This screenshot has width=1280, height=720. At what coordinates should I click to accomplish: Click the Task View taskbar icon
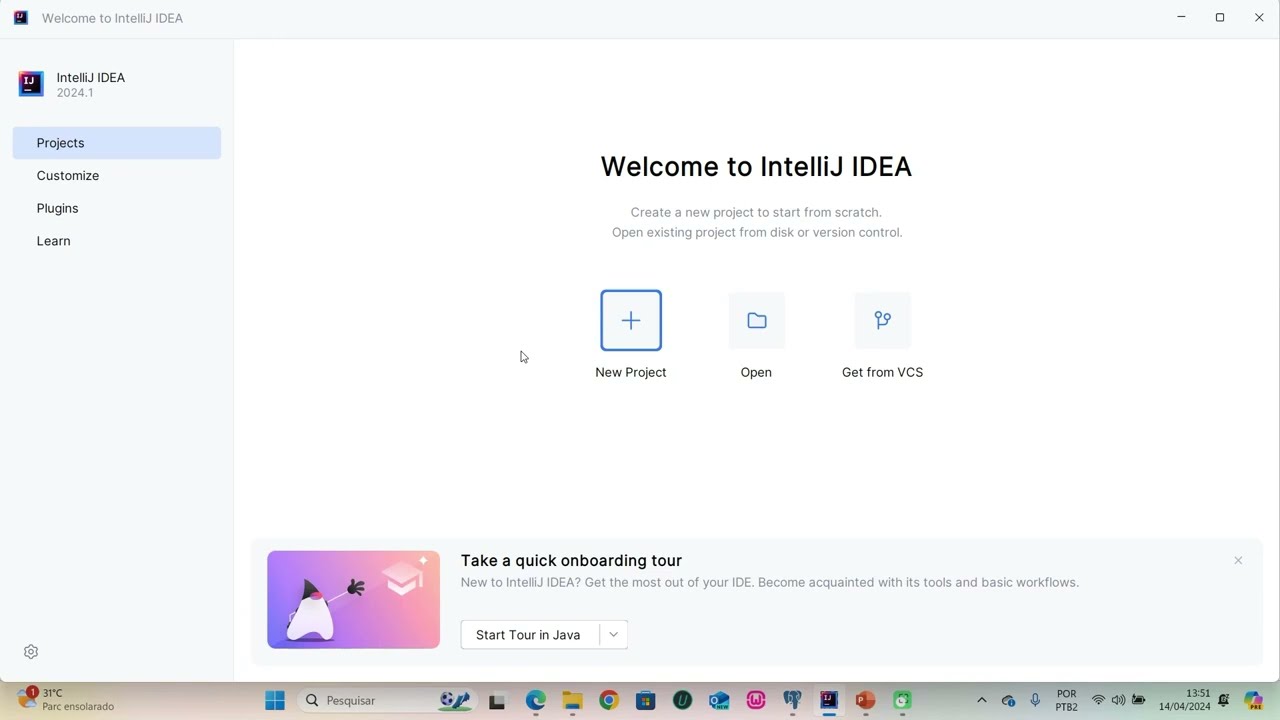tap(497, 700)
